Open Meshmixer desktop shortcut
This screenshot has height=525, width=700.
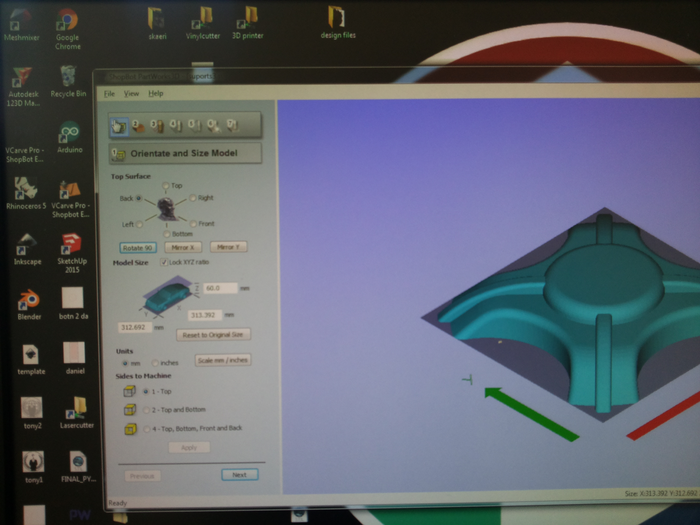pos(21,25)
